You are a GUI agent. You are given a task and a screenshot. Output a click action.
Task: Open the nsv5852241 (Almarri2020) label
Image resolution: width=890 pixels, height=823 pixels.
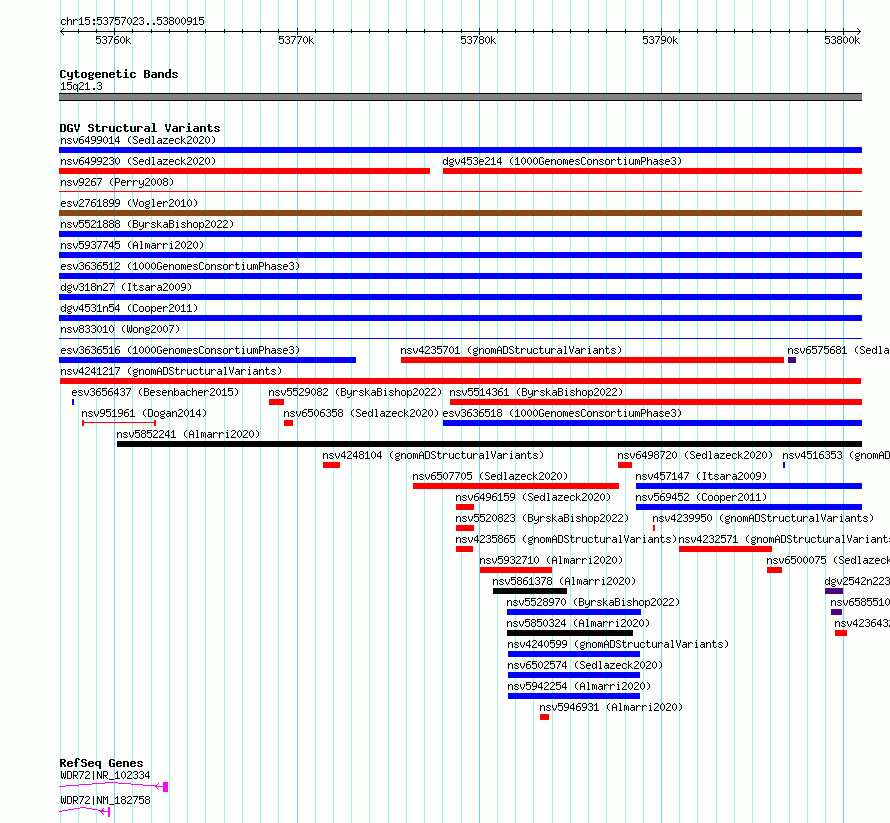coord(188,434)
